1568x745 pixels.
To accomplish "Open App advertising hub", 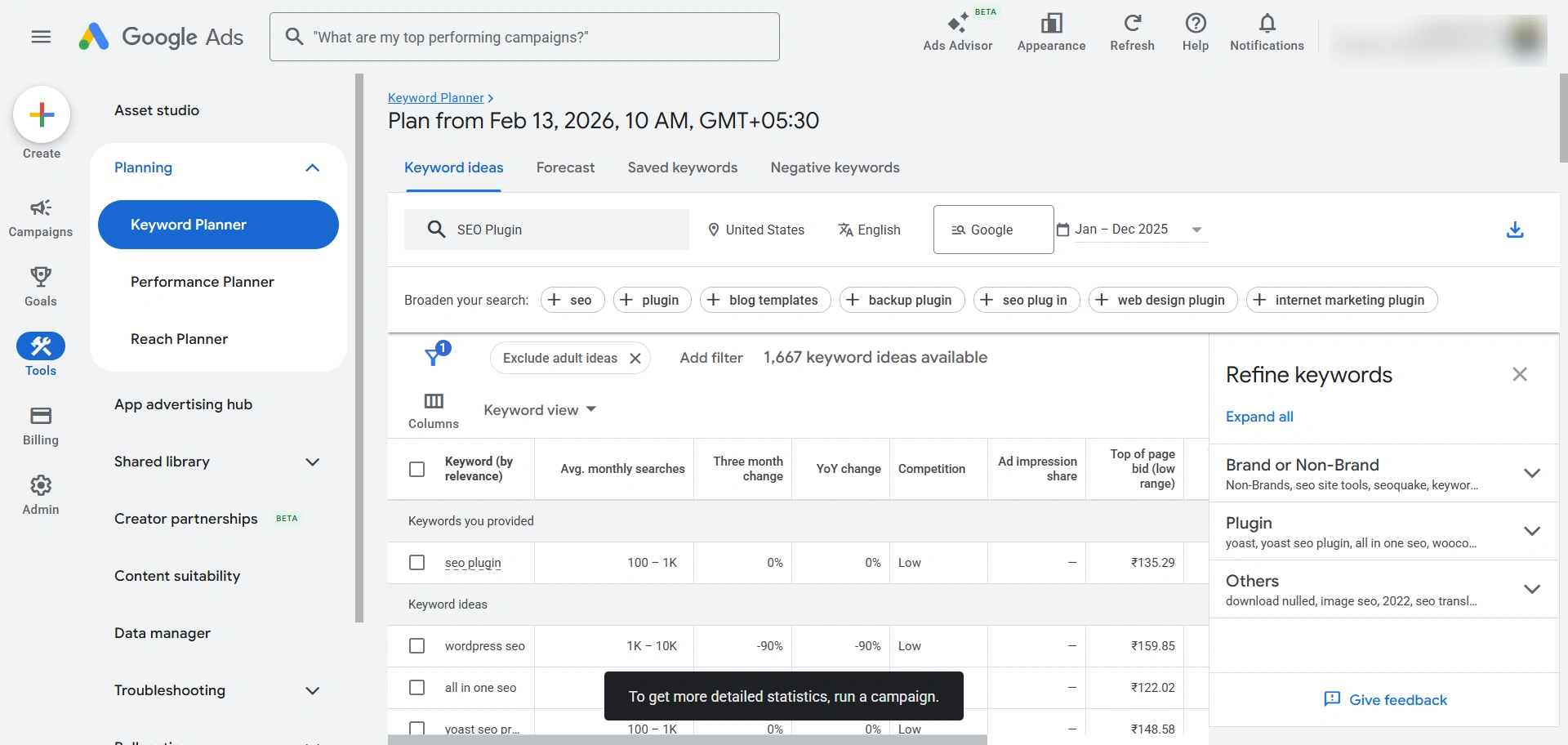I will click(183, 404).
